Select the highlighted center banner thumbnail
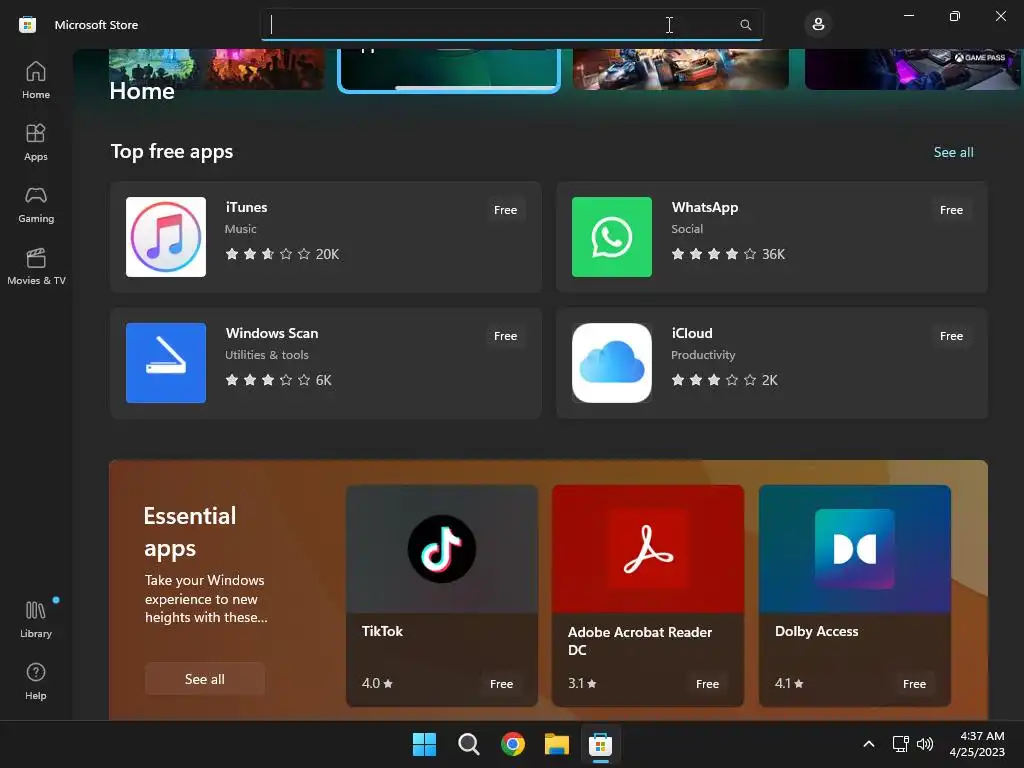The width and height of the screenshot is (1024, 768). (x=449, y=70)
